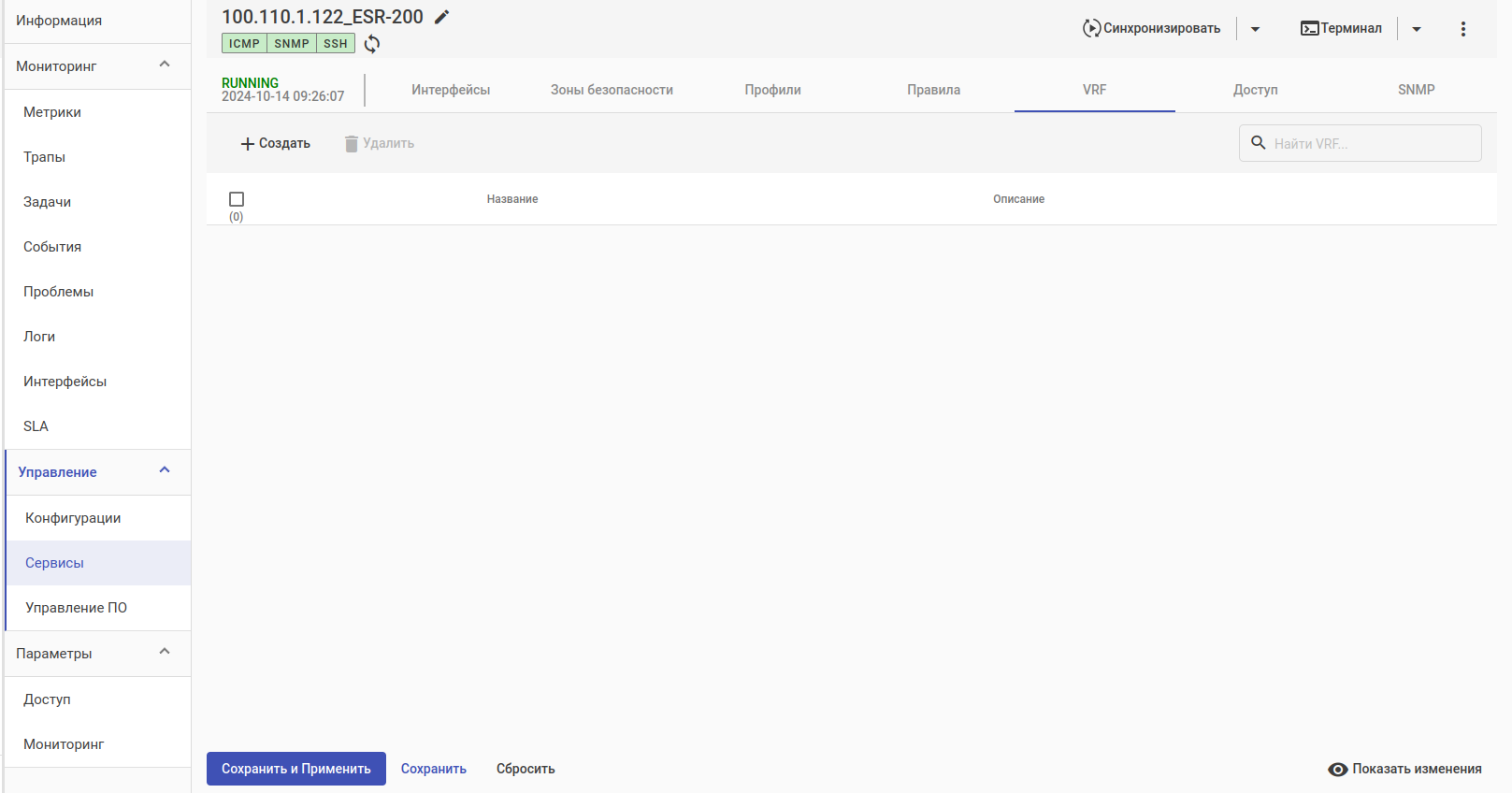
Task: Sort by the Описание column header
Action: click(1018, 199)
